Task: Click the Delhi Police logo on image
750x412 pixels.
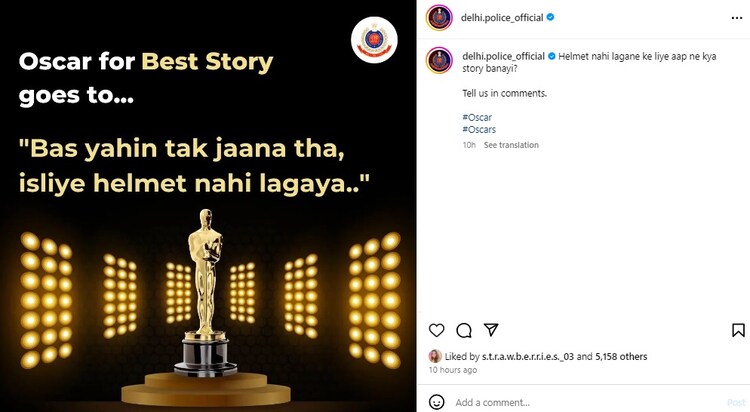Action: pyautogui.click(x=374, y=40)
